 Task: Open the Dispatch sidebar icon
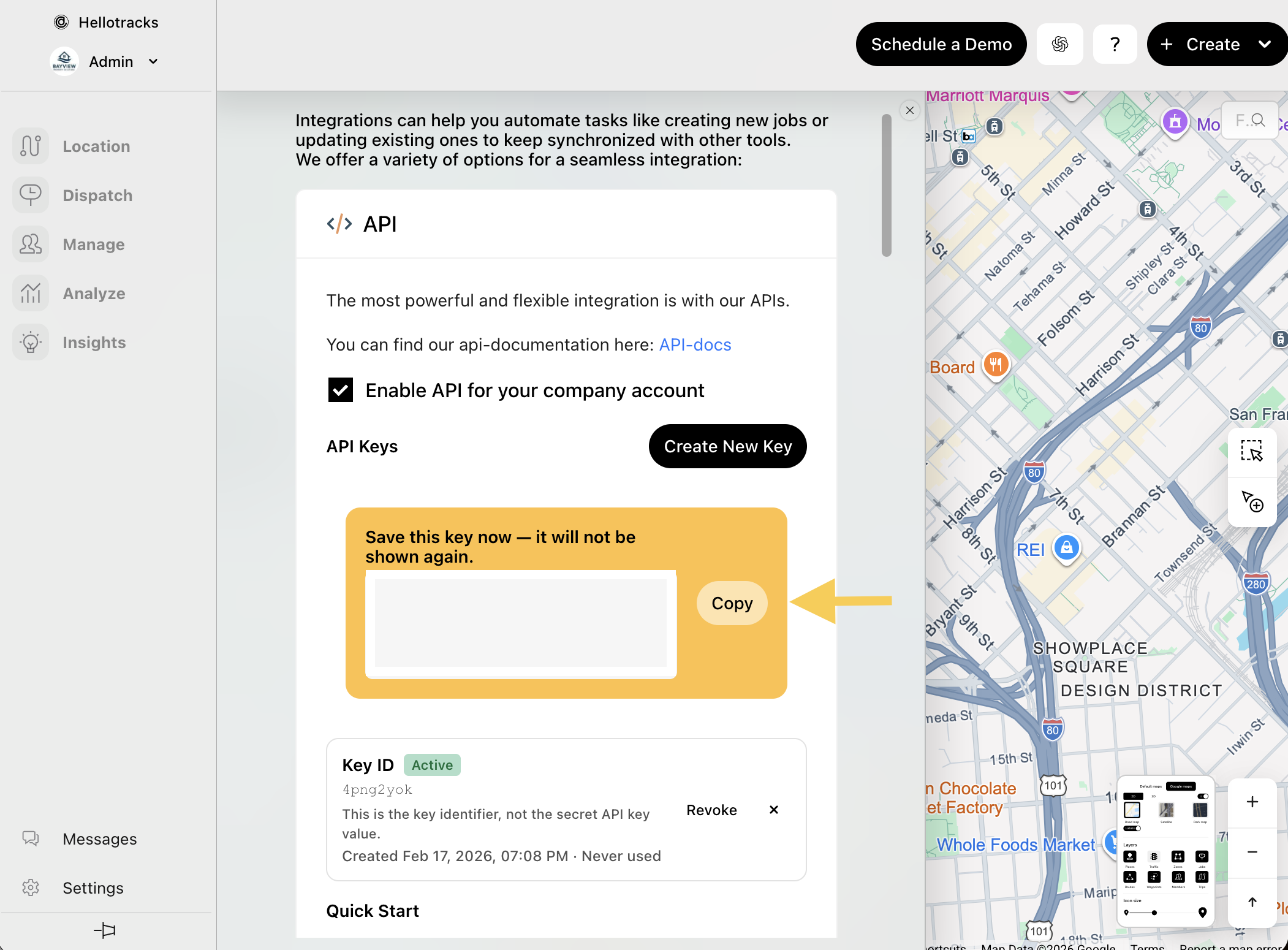coord(31,195)
